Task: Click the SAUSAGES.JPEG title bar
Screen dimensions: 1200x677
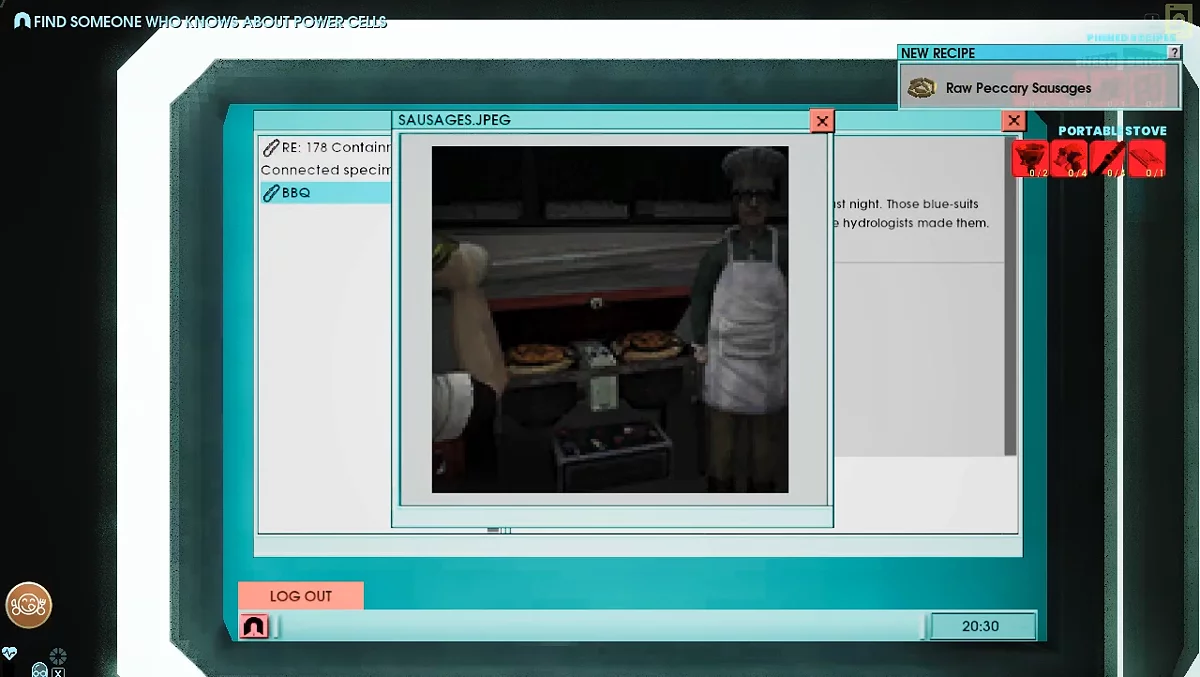Action: 600,120
